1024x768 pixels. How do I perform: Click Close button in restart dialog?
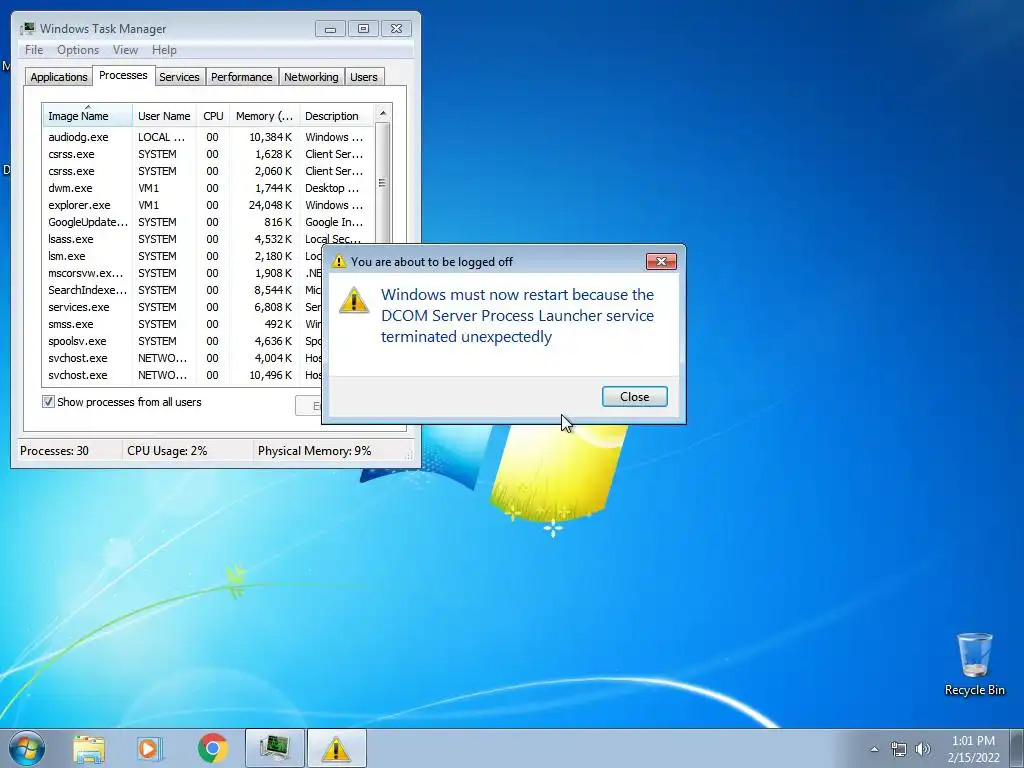coord(634,396)
